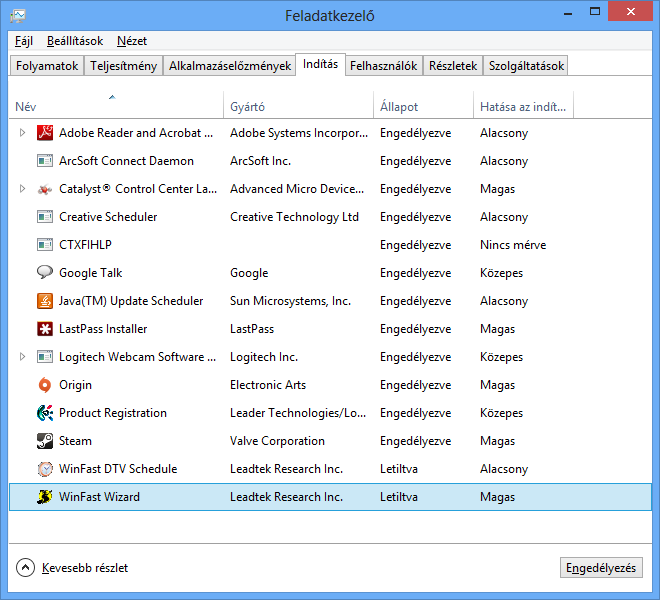The width and height of the screenshot is (660, 600).
Task: Click Letiltva status in WinFast Wizard row
Action: (x=399, y=497)
